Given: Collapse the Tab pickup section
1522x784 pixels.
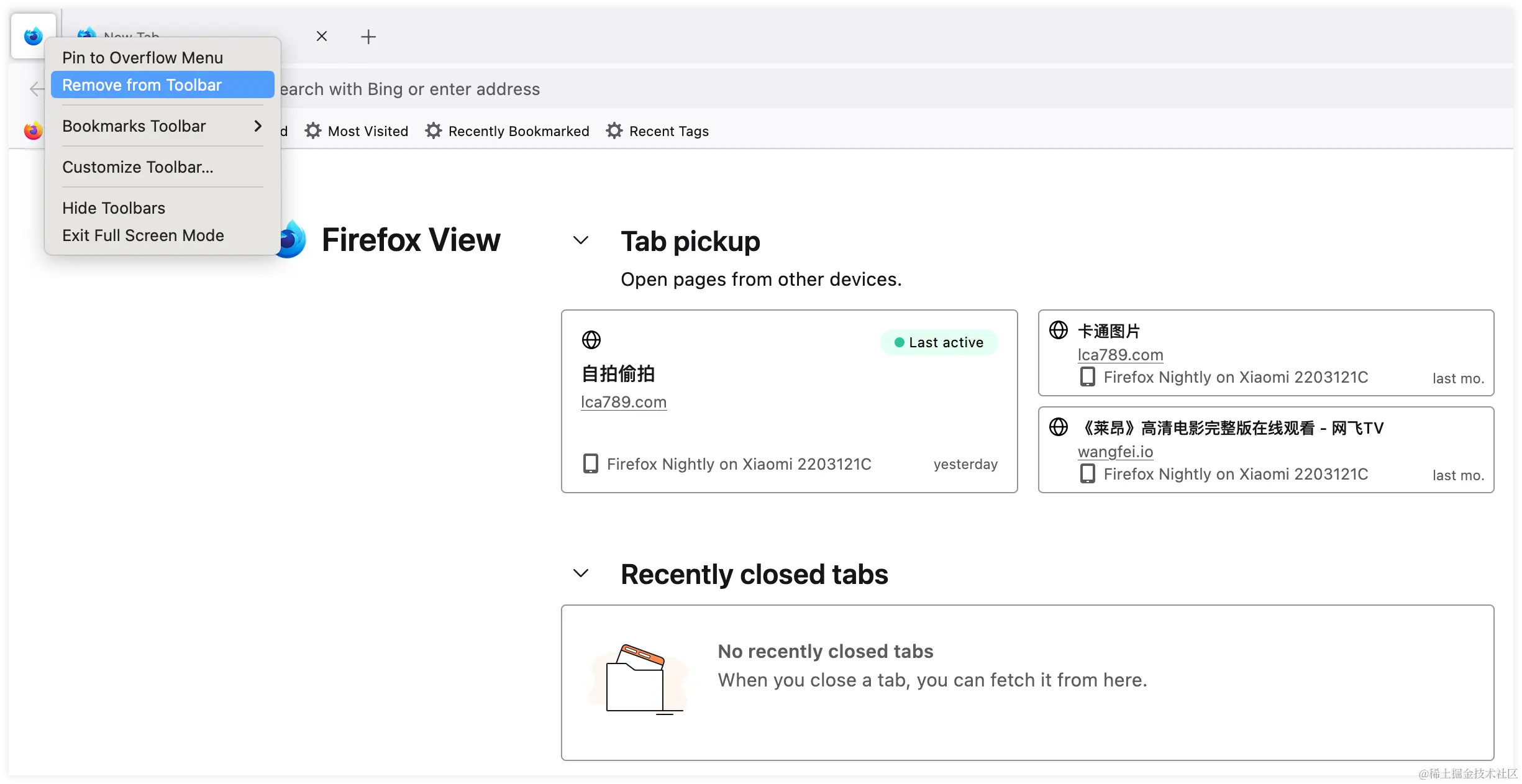Looking at the screenshot, I should pos(581,240).
